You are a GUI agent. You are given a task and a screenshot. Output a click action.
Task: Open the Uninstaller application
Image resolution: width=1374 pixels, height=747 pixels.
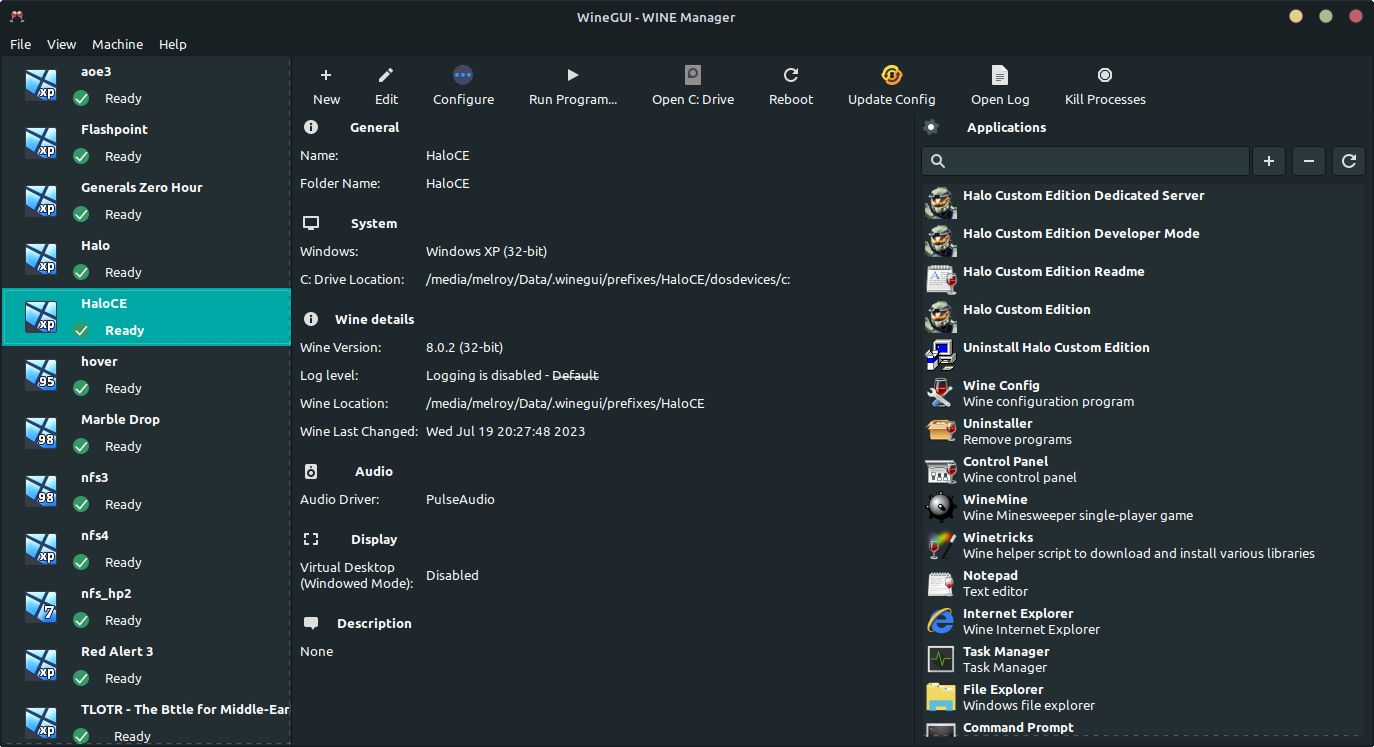click(1144, 431)
